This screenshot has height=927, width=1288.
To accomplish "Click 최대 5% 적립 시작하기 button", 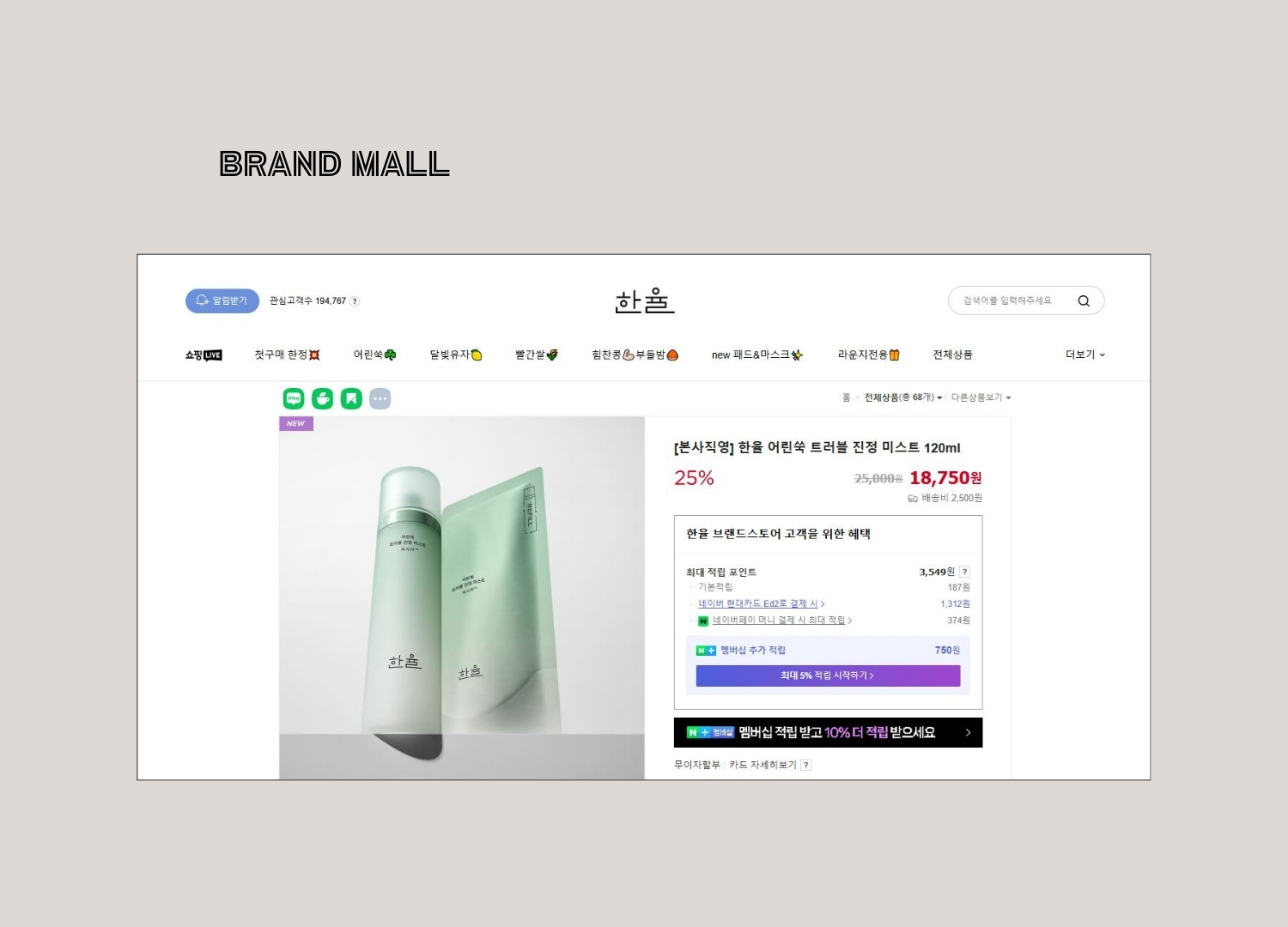I will click(828, 676).
